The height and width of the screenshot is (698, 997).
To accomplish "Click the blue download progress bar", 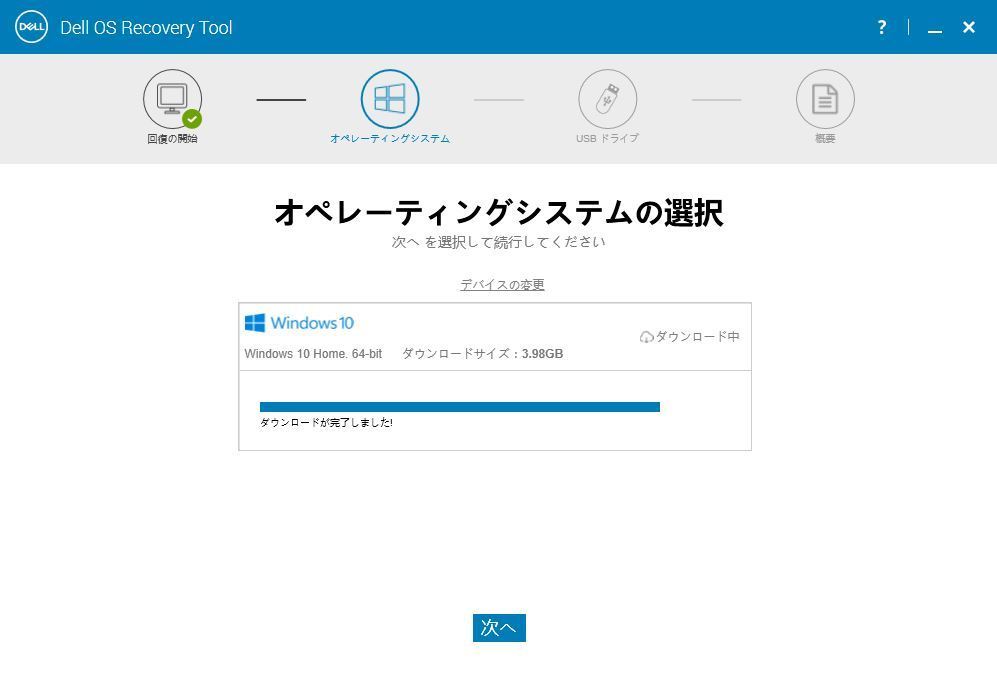I will [x=460, y=407].
